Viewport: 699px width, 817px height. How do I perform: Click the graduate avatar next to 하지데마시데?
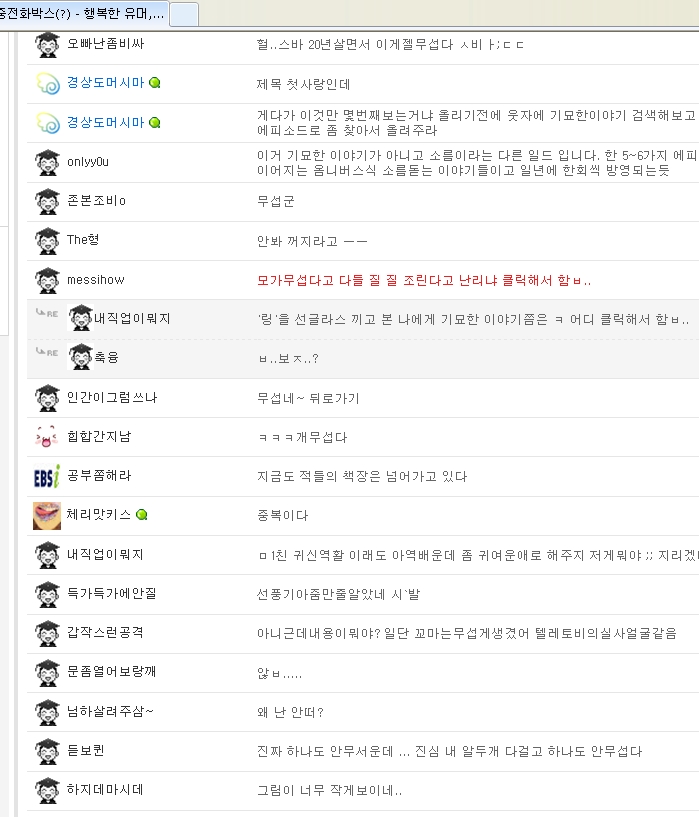47,790
